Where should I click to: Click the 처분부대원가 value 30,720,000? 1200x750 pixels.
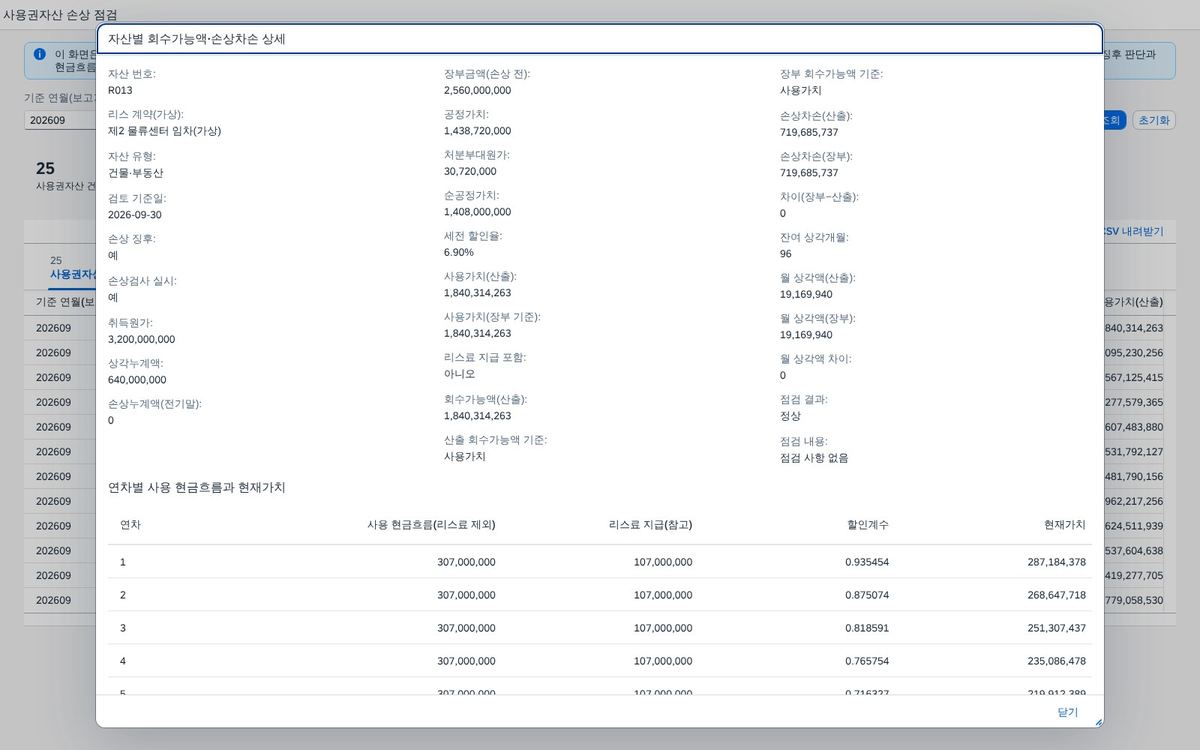coord(470,172)
